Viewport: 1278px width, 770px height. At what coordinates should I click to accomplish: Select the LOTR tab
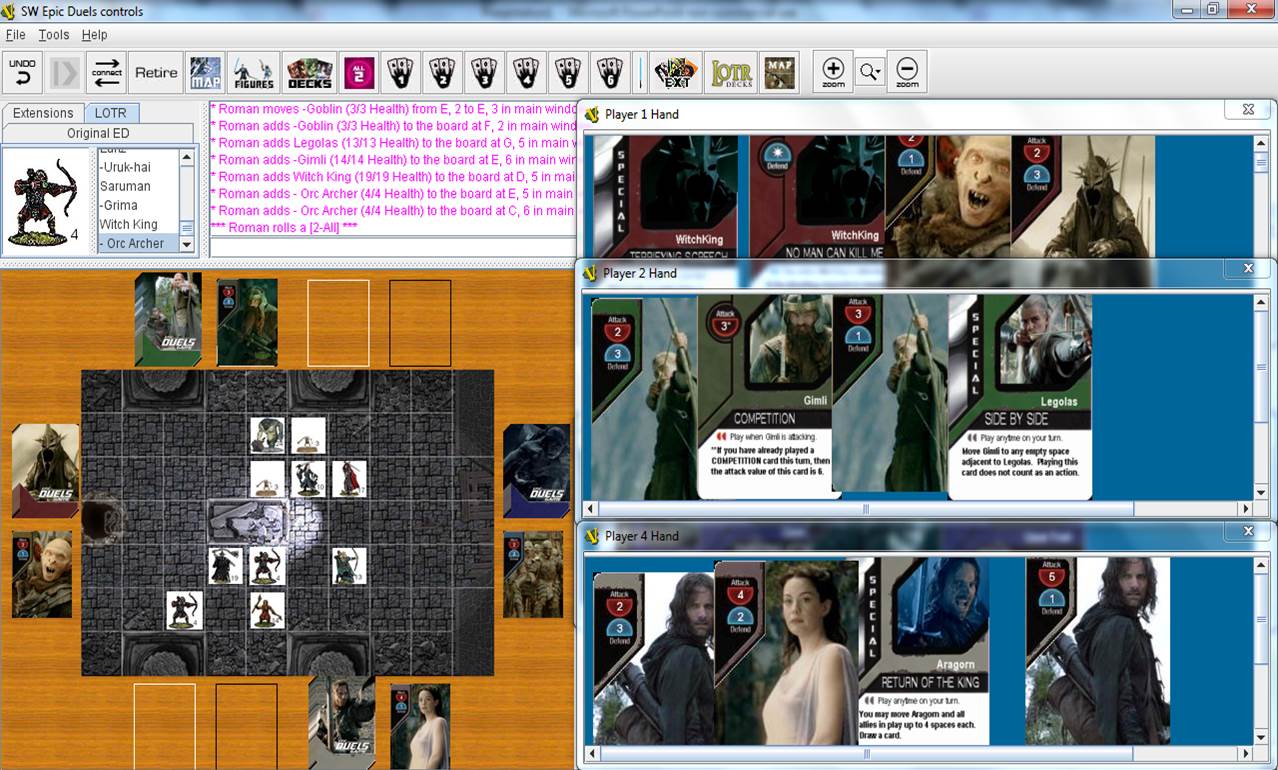point(111,113)
